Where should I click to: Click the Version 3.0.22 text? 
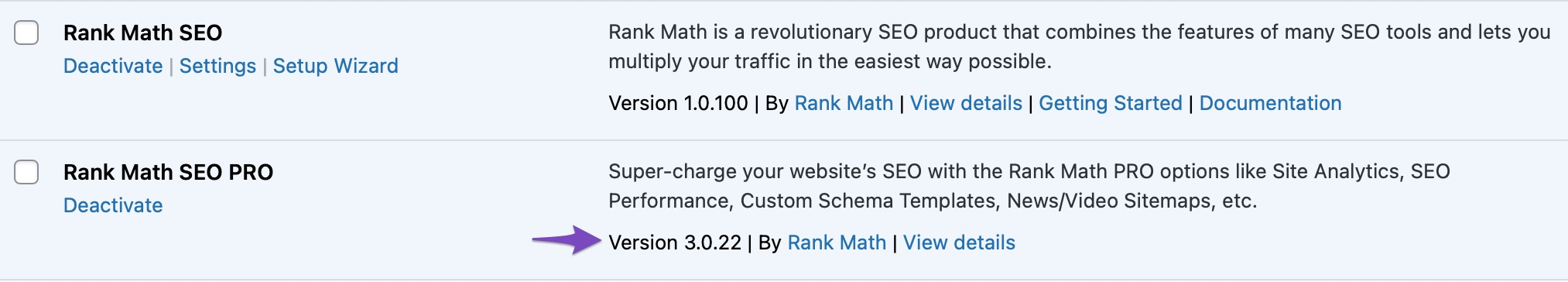(x=675, y=242)
